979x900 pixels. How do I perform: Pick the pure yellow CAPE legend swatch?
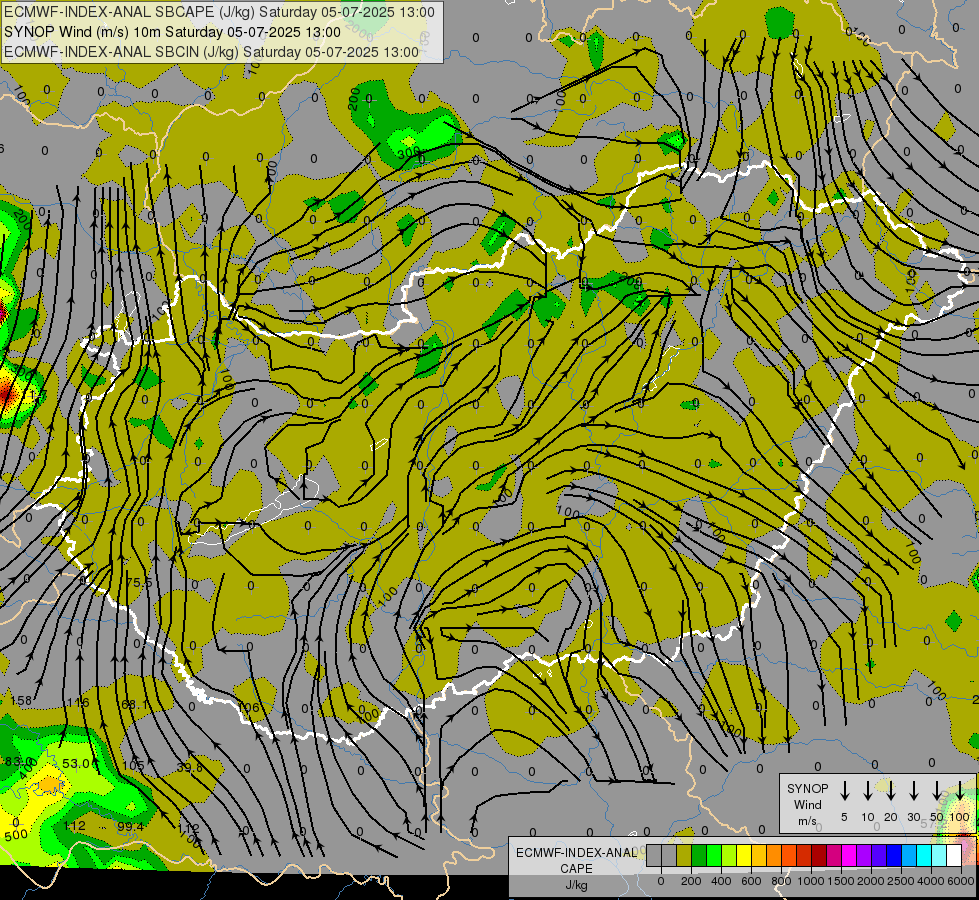point(744,855)
